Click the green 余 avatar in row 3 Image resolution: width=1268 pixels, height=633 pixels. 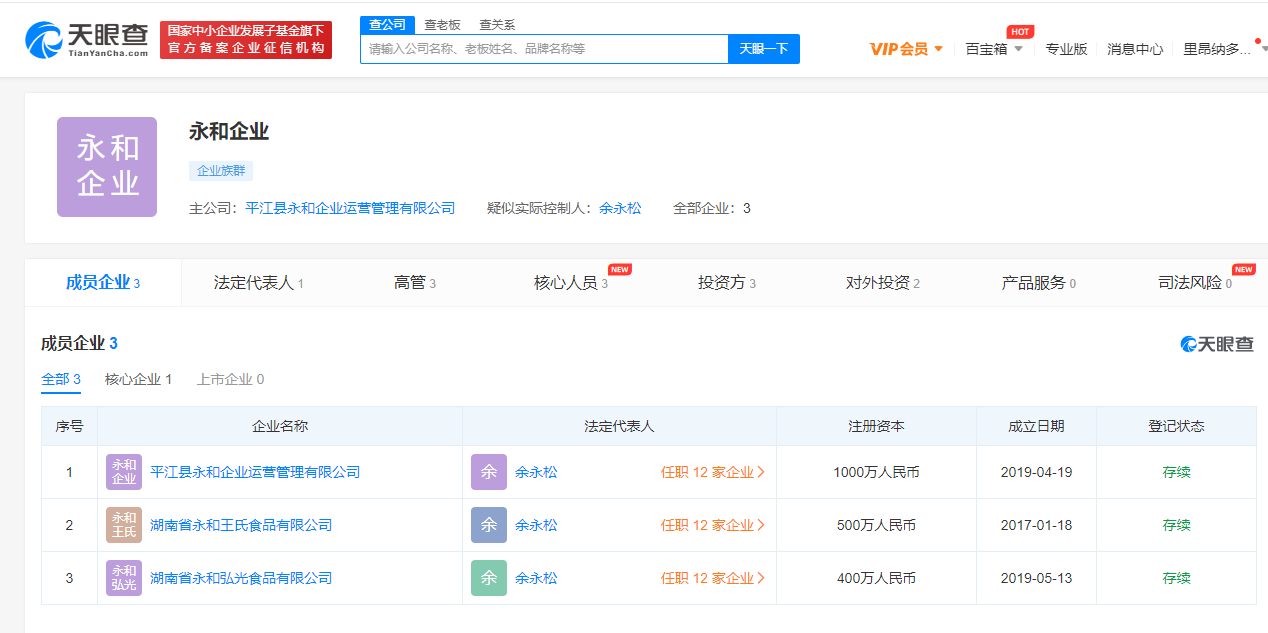tap(489, 578)
